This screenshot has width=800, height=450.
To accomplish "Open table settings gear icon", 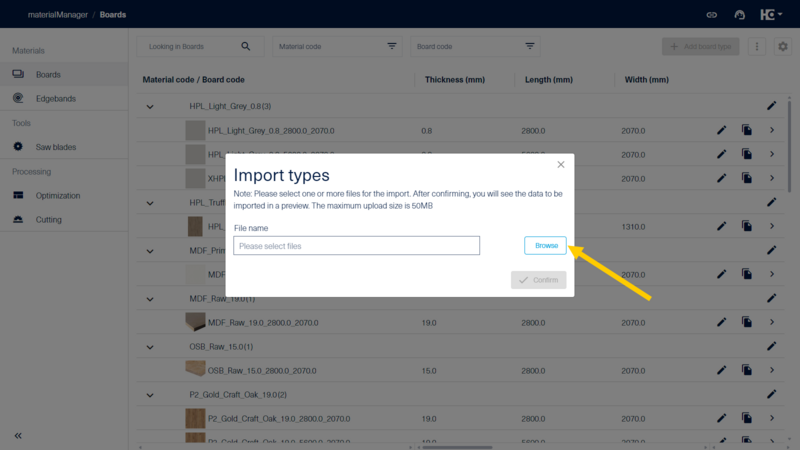I will click(783, 46).
